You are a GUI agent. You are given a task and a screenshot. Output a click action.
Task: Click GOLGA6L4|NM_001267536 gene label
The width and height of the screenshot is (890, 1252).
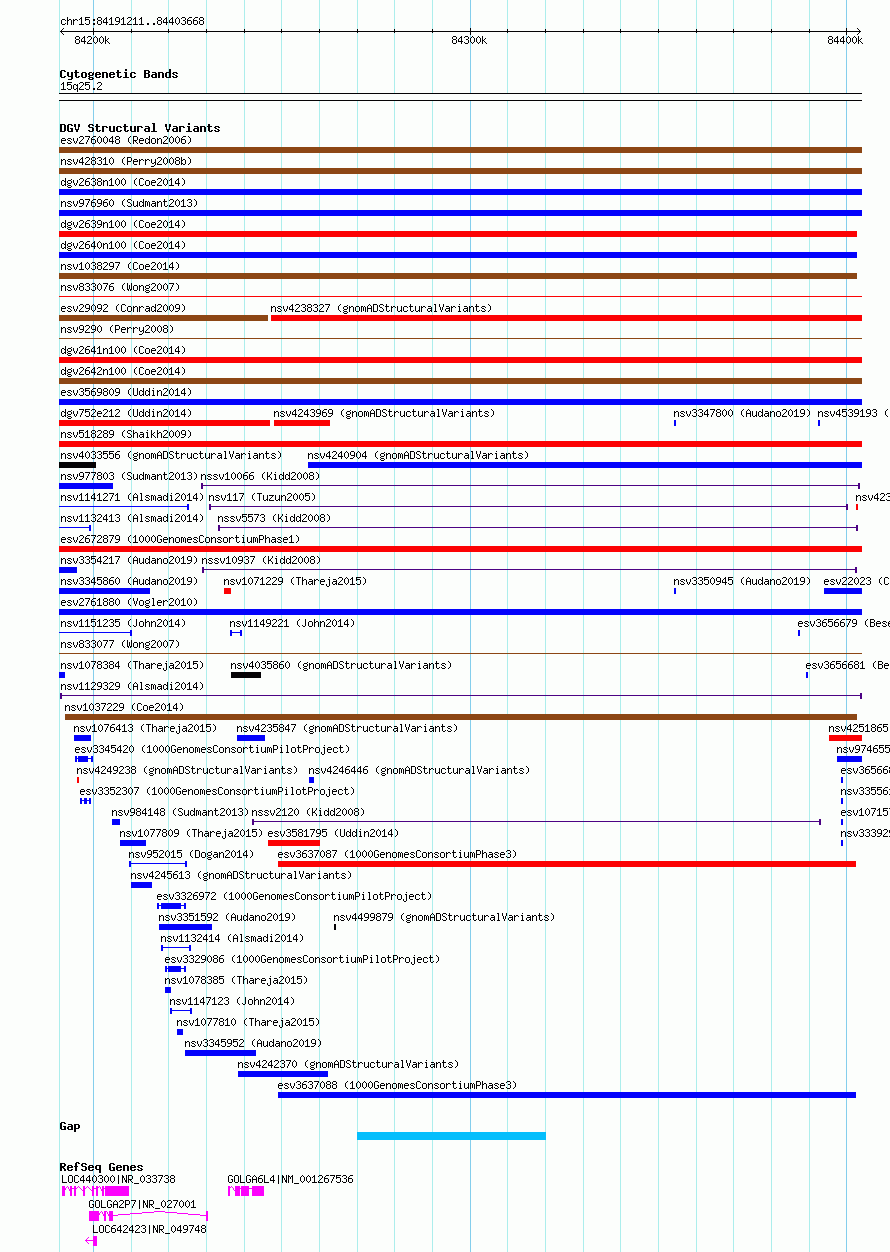[x=291, y=1179]
